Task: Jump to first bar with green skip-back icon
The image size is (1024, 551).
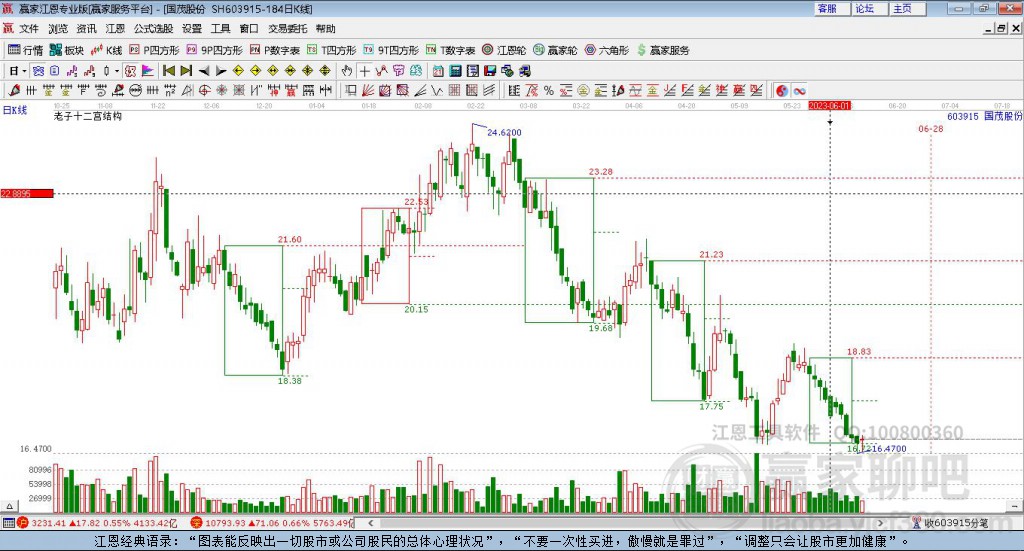Action: pyautogui.click(x=168, y=71)
